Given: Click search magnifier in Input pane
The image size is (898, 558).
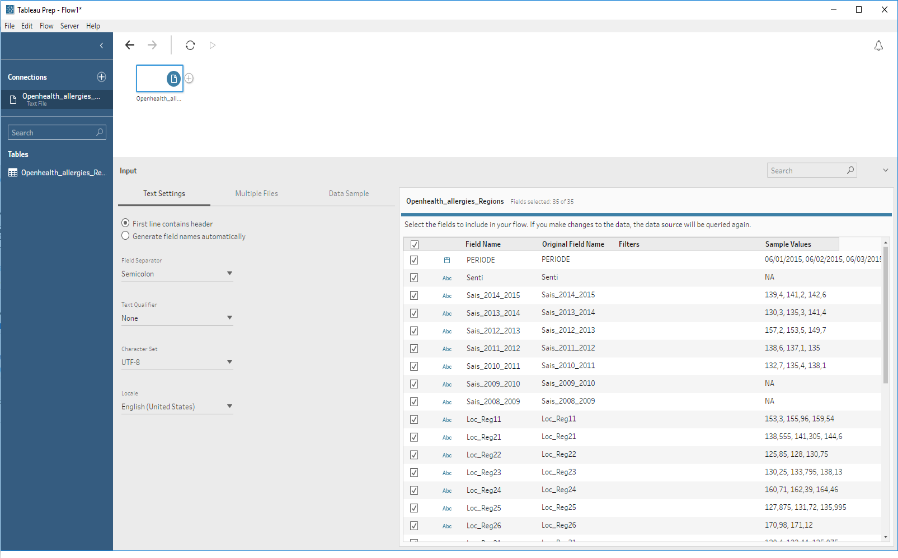Looking at the screenshot, I should point(850,170).
